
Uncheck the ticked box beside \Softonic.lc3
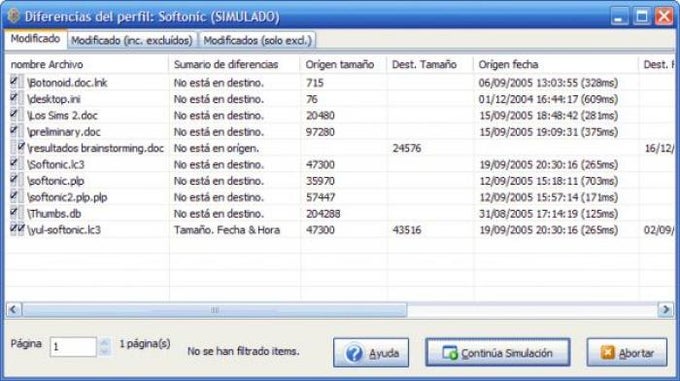click(x=13, y=164)
